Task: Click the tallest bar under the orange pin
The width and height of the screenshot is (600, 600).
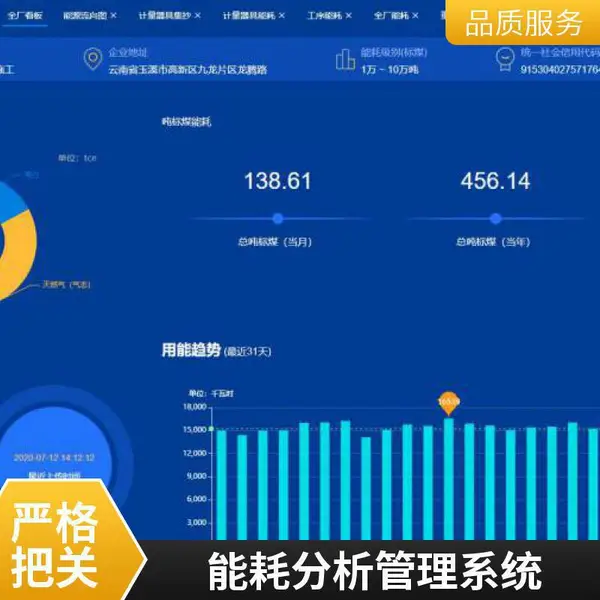Action: point(449,479)
